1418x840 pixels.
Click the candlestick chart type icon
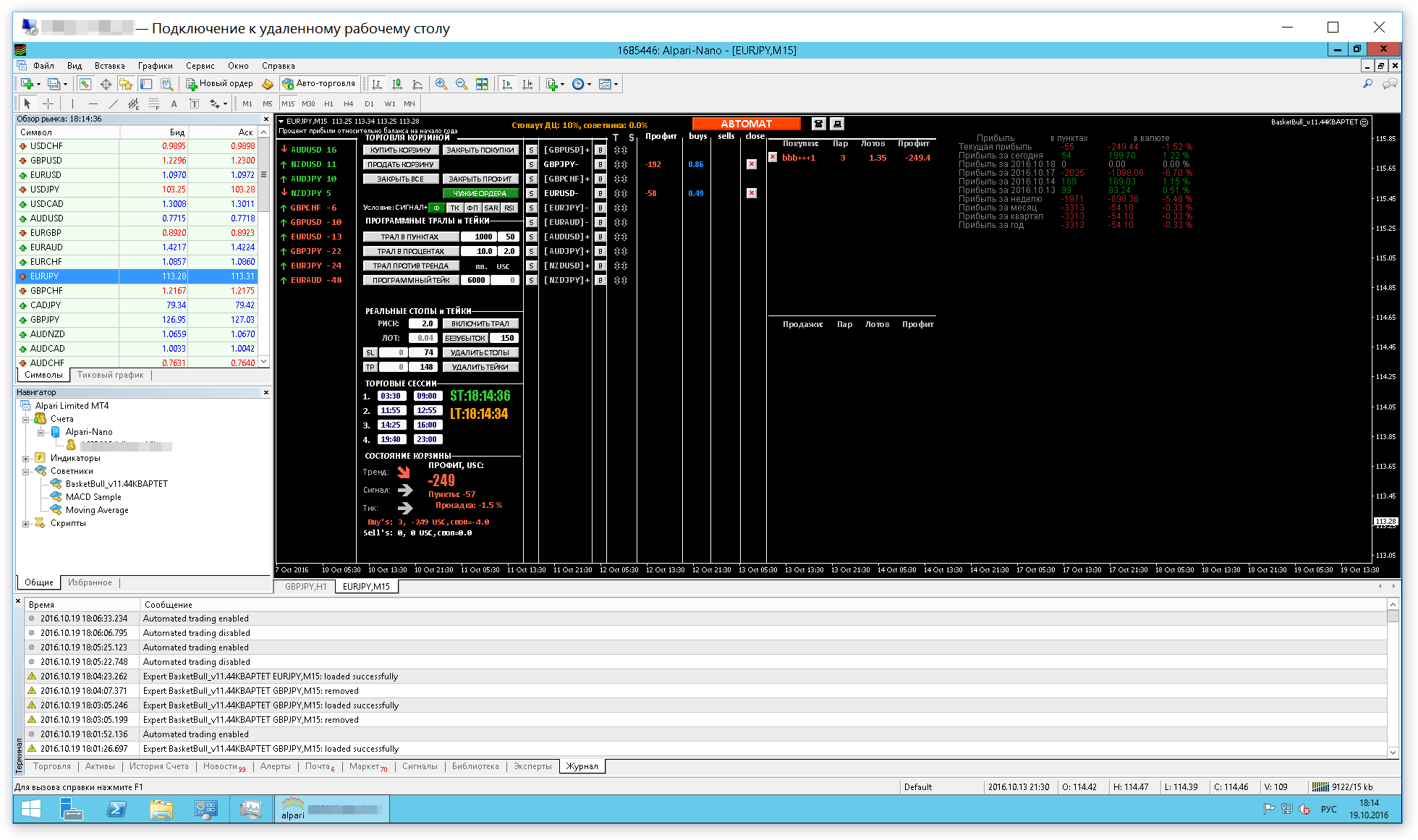click(397, 84)
